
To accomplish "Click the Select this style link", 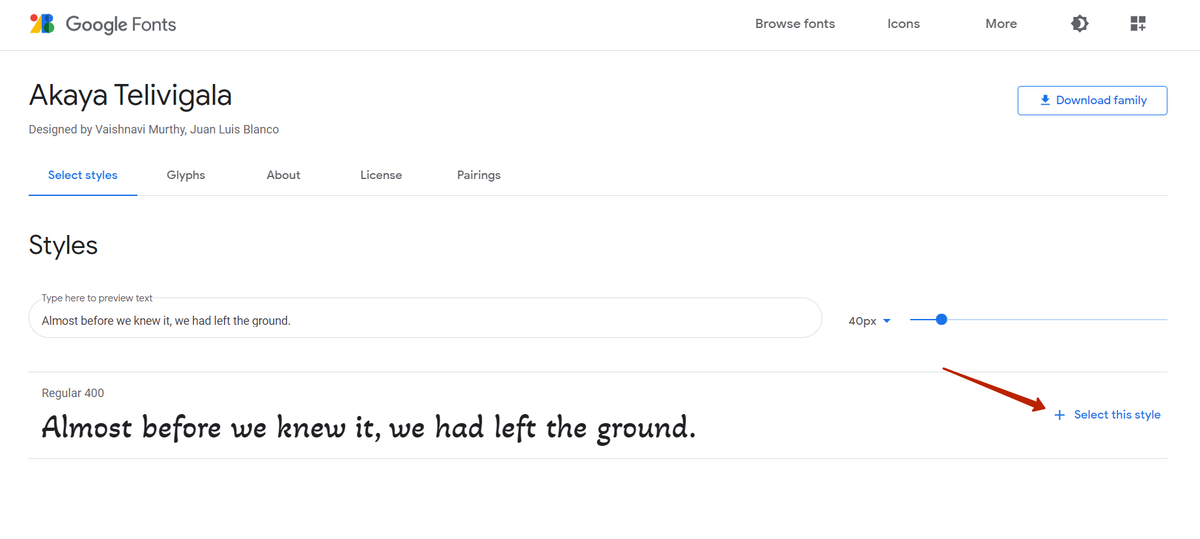I will 1117,415.
